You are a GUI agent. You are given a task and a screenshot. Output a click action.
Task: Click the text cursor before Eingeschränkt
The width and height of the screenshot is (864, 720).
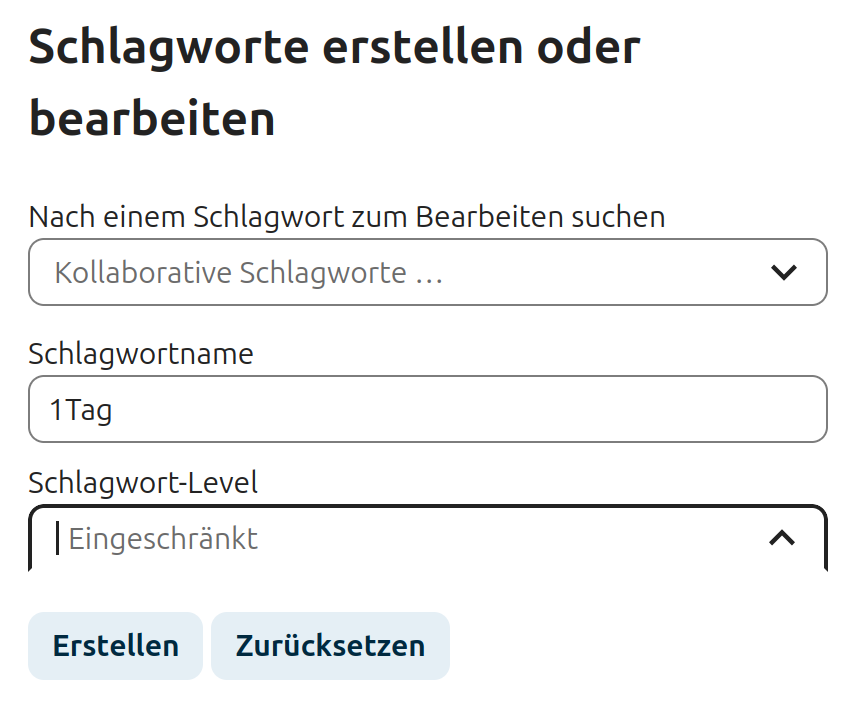57,538
